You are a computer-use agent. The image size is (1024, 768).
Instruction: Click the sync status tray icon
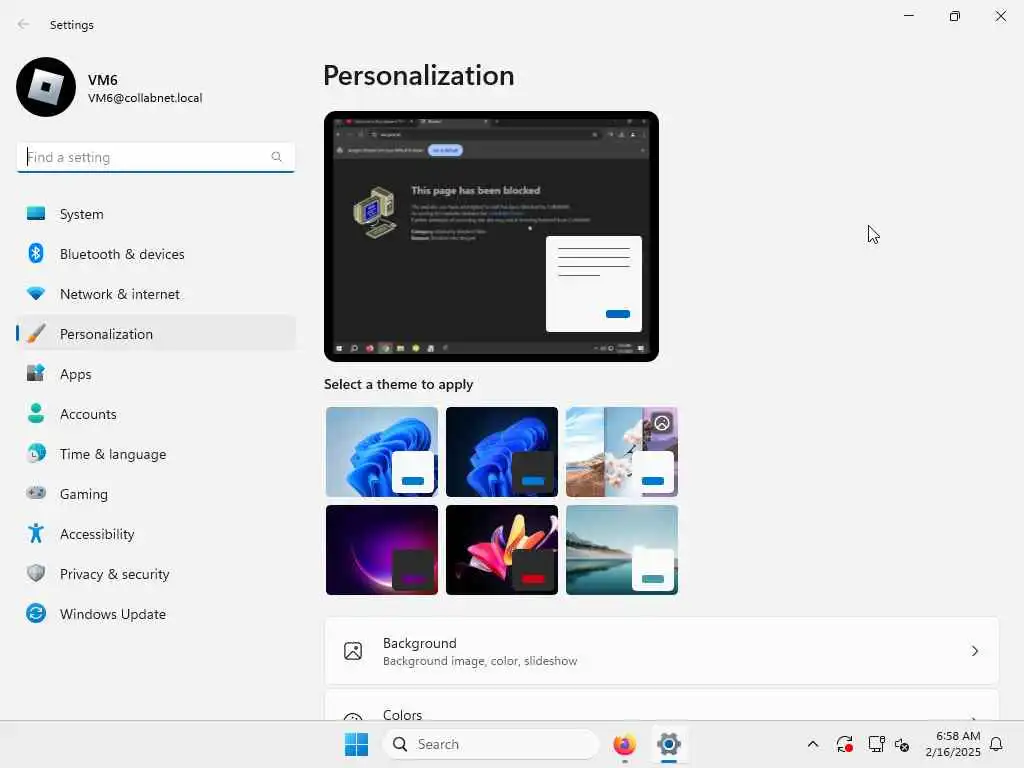[844, 744]
